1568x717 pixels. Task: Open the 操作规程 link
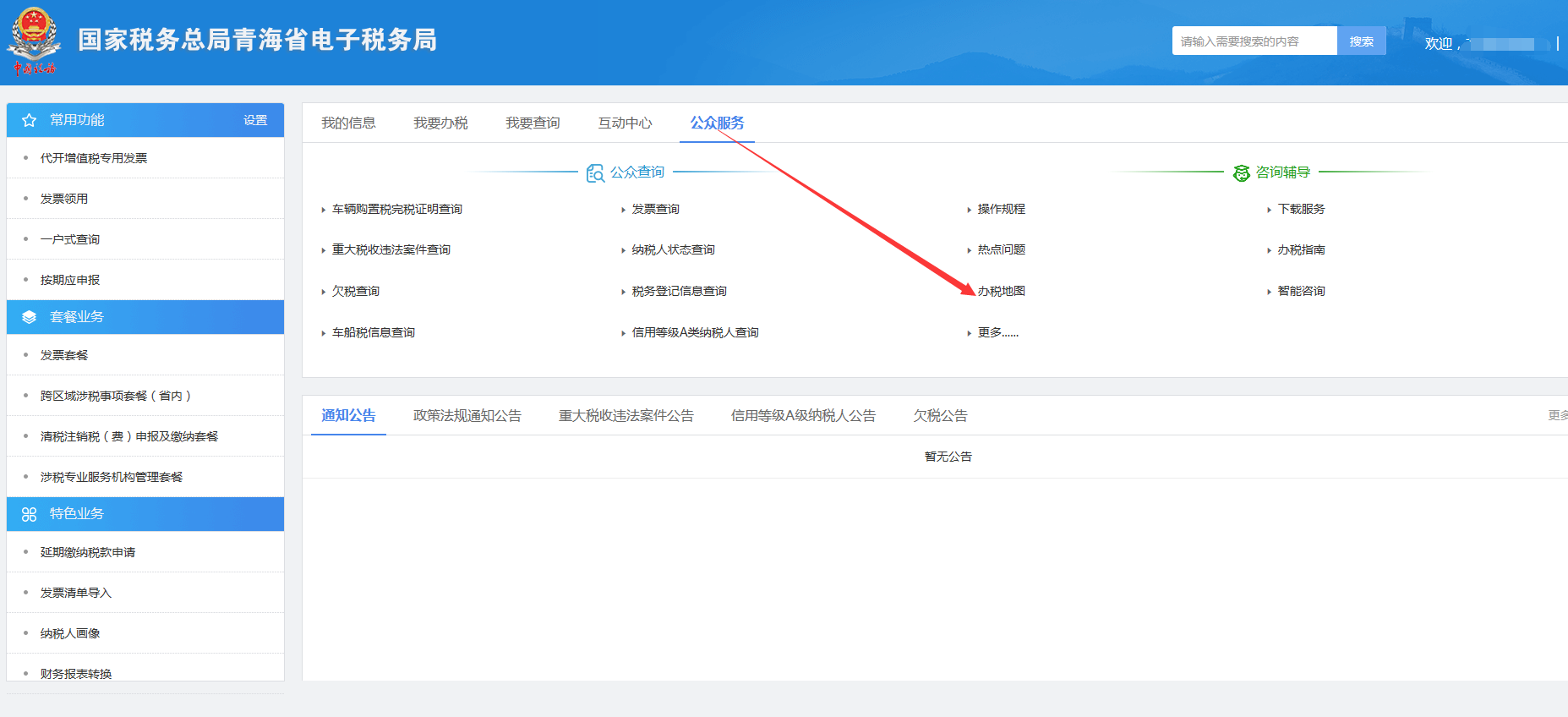[x=1002, y=209]
